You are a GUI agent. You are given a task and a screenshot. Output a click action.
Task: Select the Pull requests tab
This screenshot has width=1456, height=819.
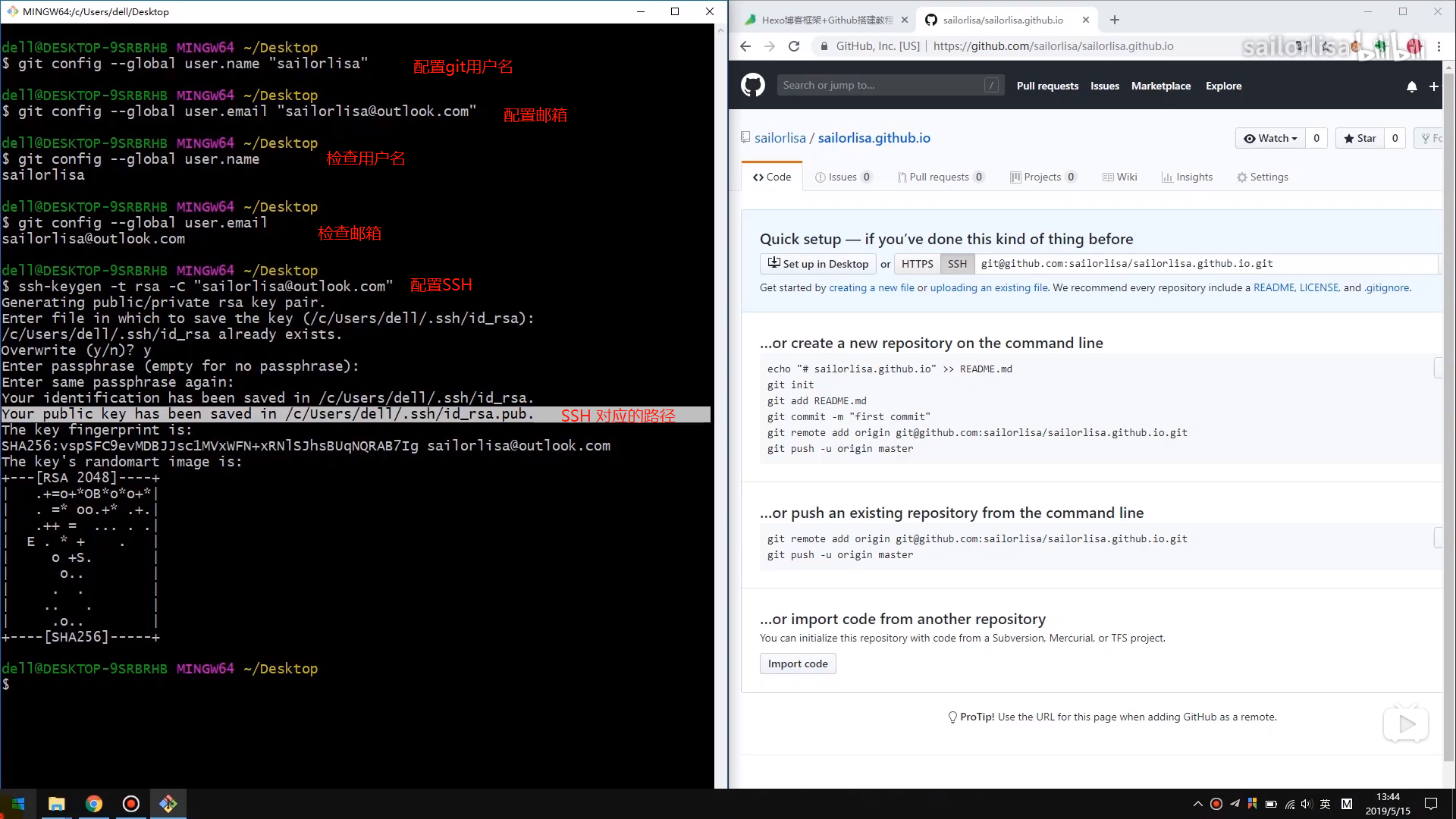939,177
